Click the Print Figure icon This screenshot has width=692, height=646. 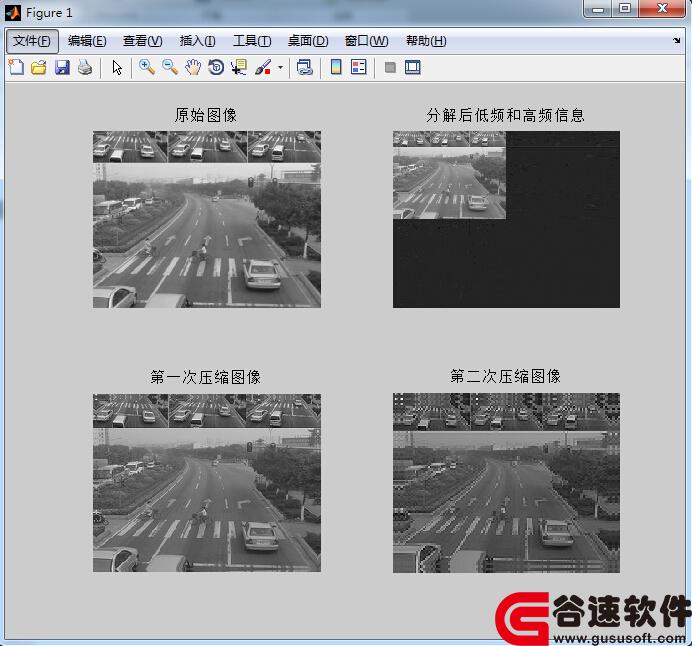85,68
